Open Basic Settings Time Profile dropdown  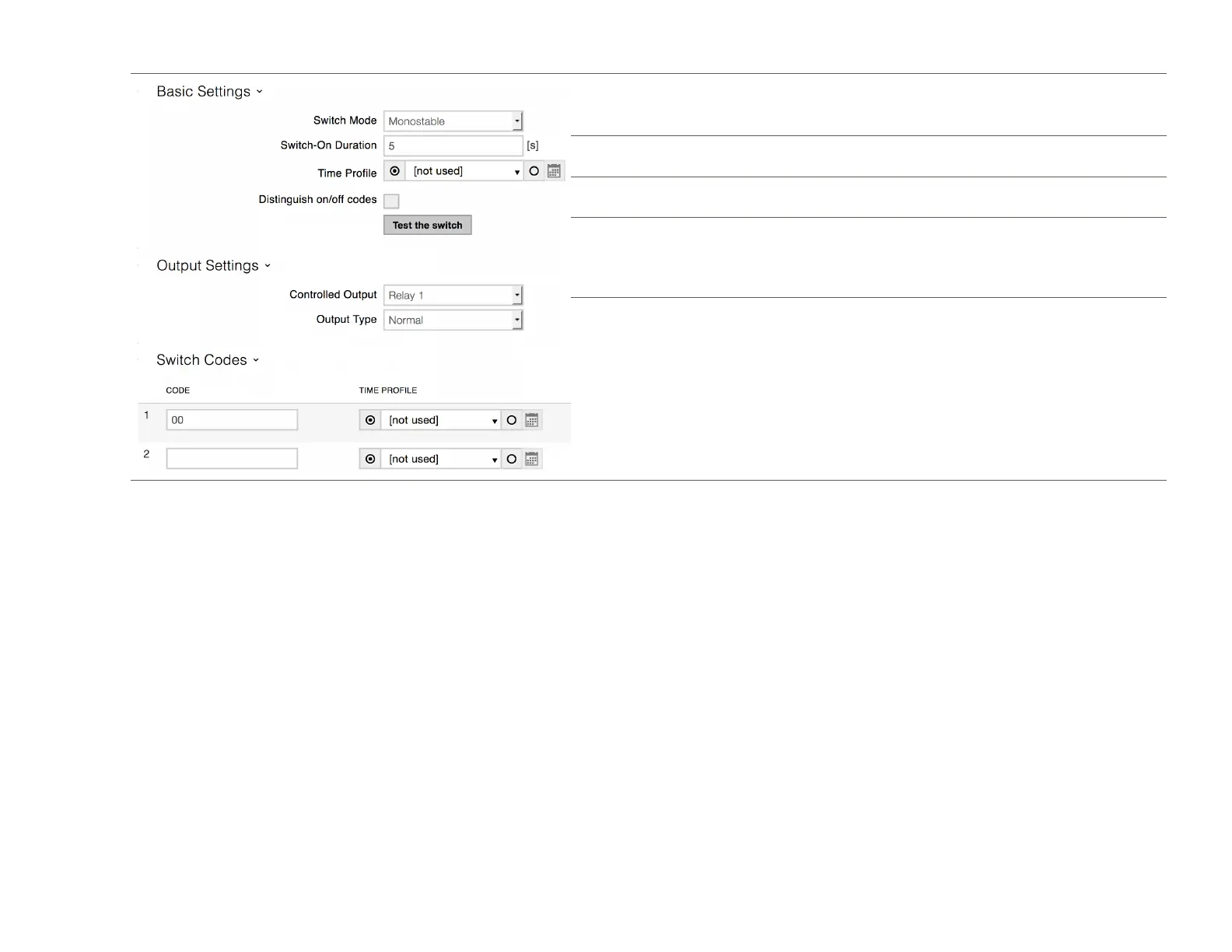464,171
